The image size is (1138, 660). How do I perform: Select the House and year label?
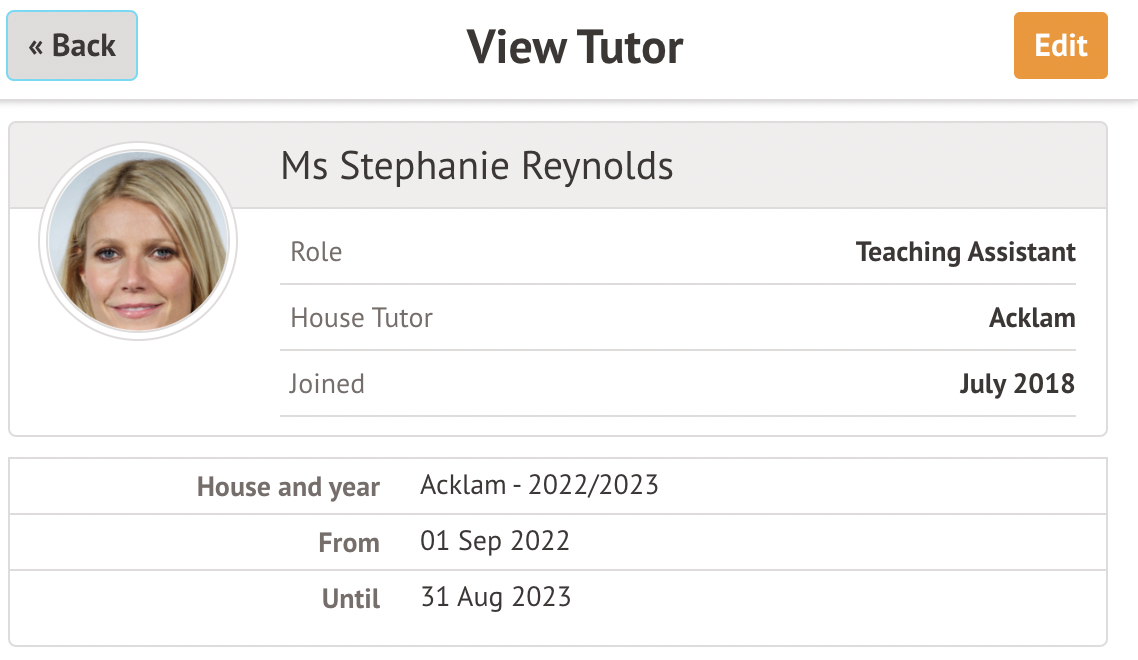288,487
